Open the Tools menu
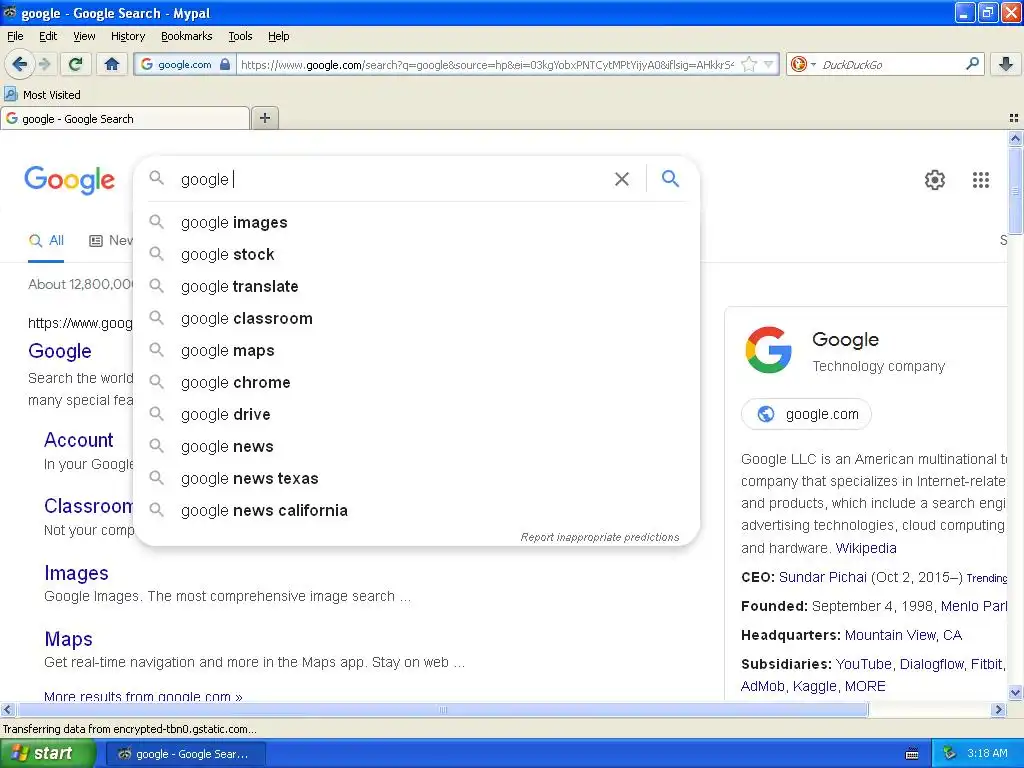The width and height of the screenshot is (1024, 768). (x=240, y=37)
